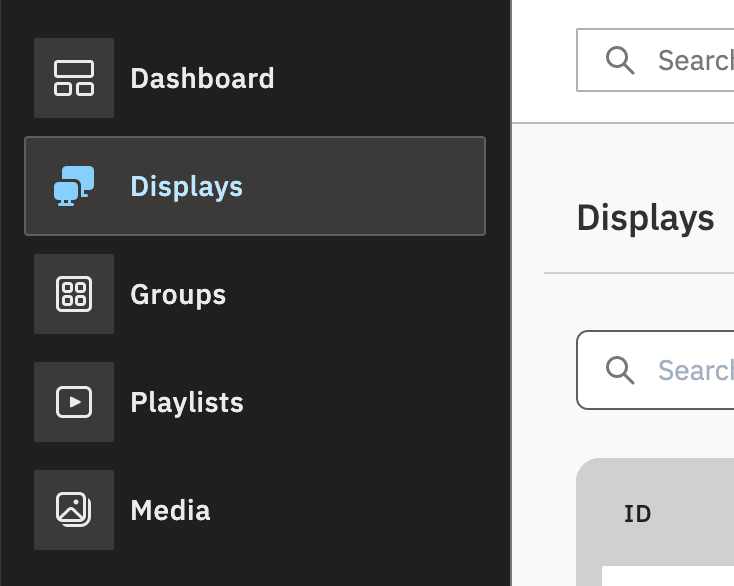The width and height of the screenshot is (734, 586).
Task: Open the Playlists page
Action: click(x=187, y=402)
